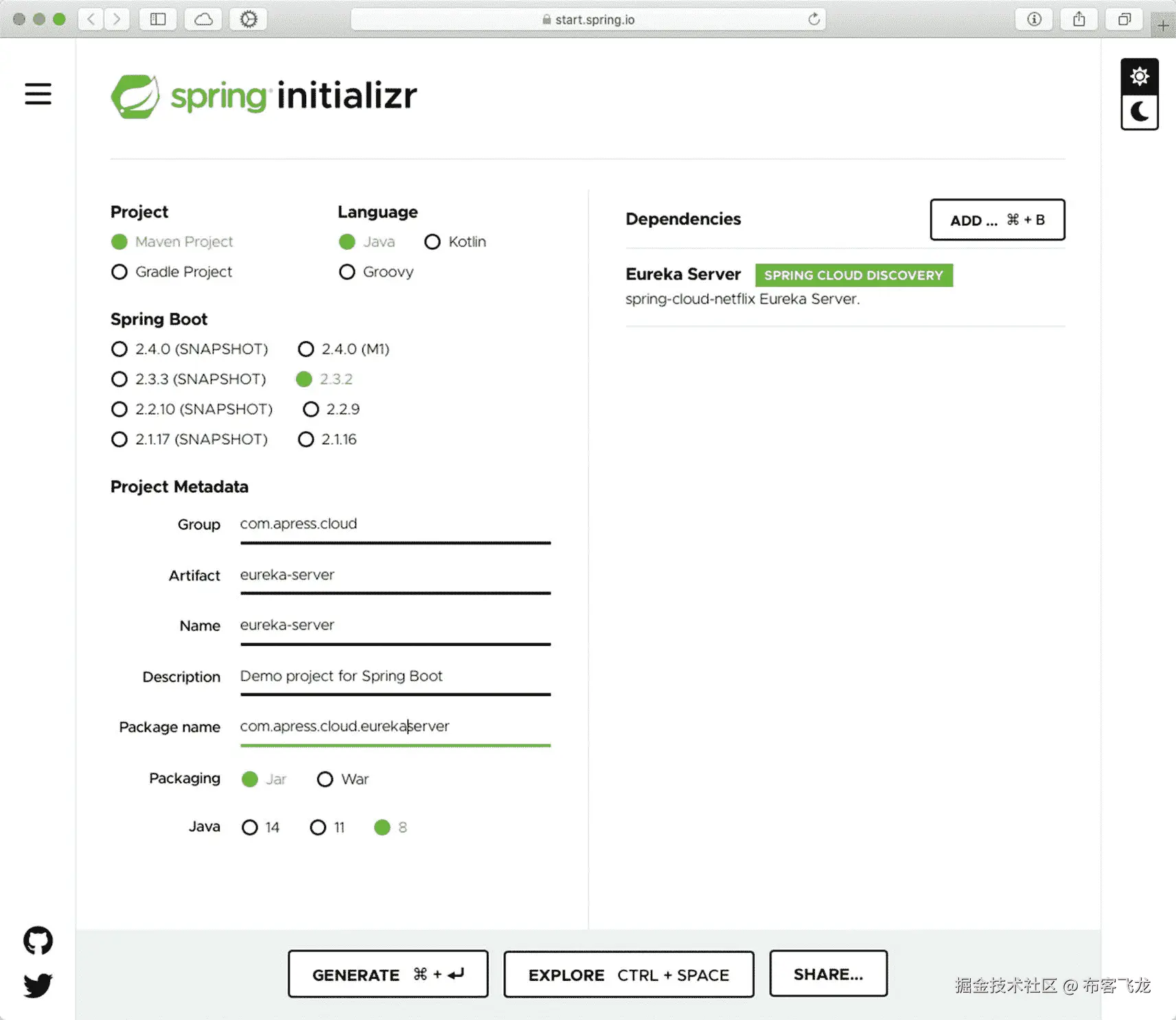Select Spring Boot 2.2.10 (SNAPSHOT)
The height and width of the screenshot is (1020, 1176).
pos(192,409)
